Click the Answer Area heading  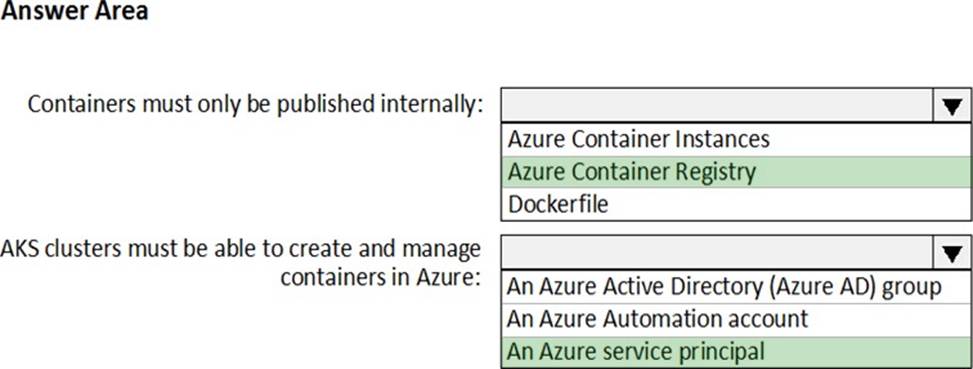pos(74,11)
